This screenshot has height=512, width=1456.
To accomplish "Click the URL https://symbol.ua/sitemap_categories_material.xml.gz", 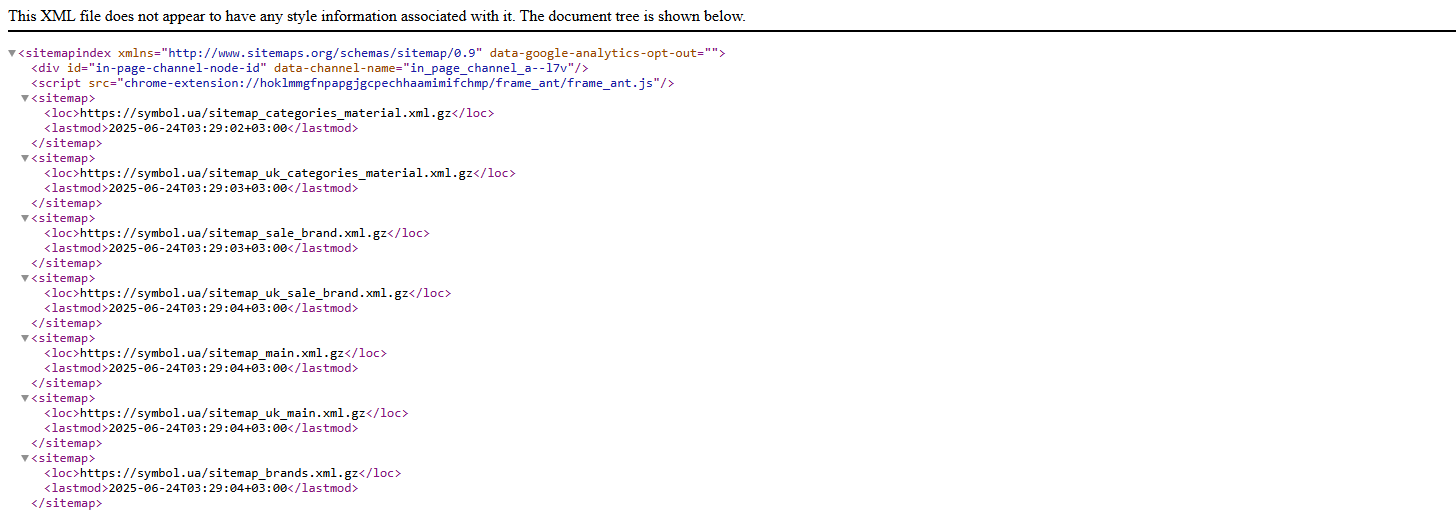I will 265,113.
